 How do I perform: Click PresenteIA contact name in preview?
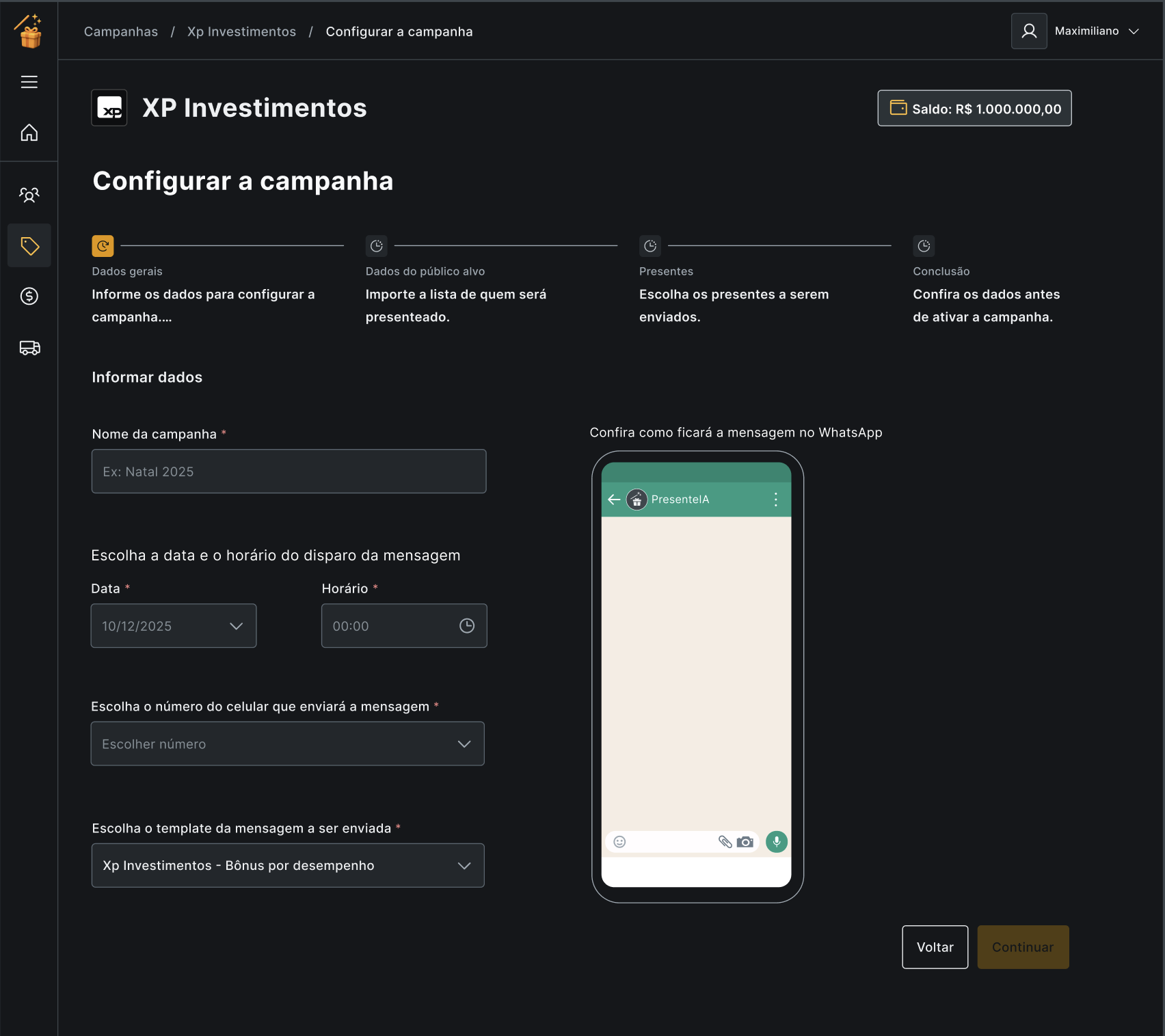point(680,500)
